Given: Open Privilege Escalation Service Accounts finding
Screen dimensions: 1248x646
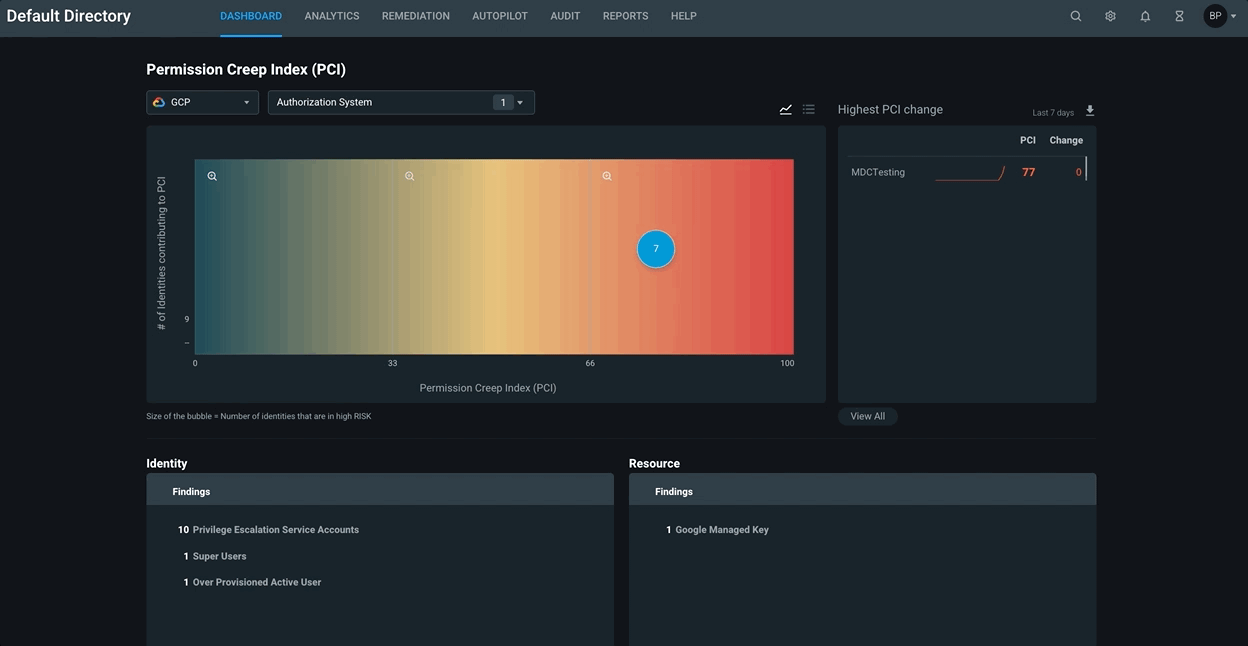Looking at the screenshot, I should (275, 530).
